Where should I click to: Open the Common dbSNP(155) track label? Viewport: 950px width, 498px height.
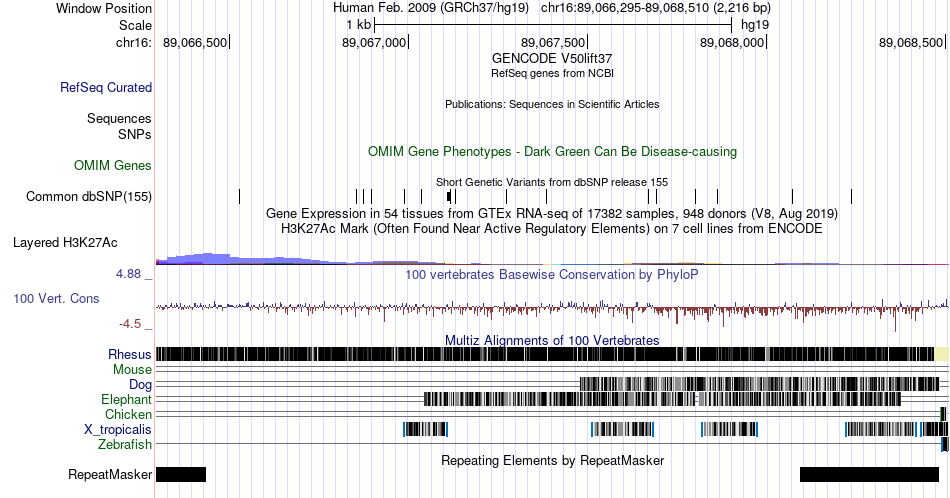tap(89, 196)
